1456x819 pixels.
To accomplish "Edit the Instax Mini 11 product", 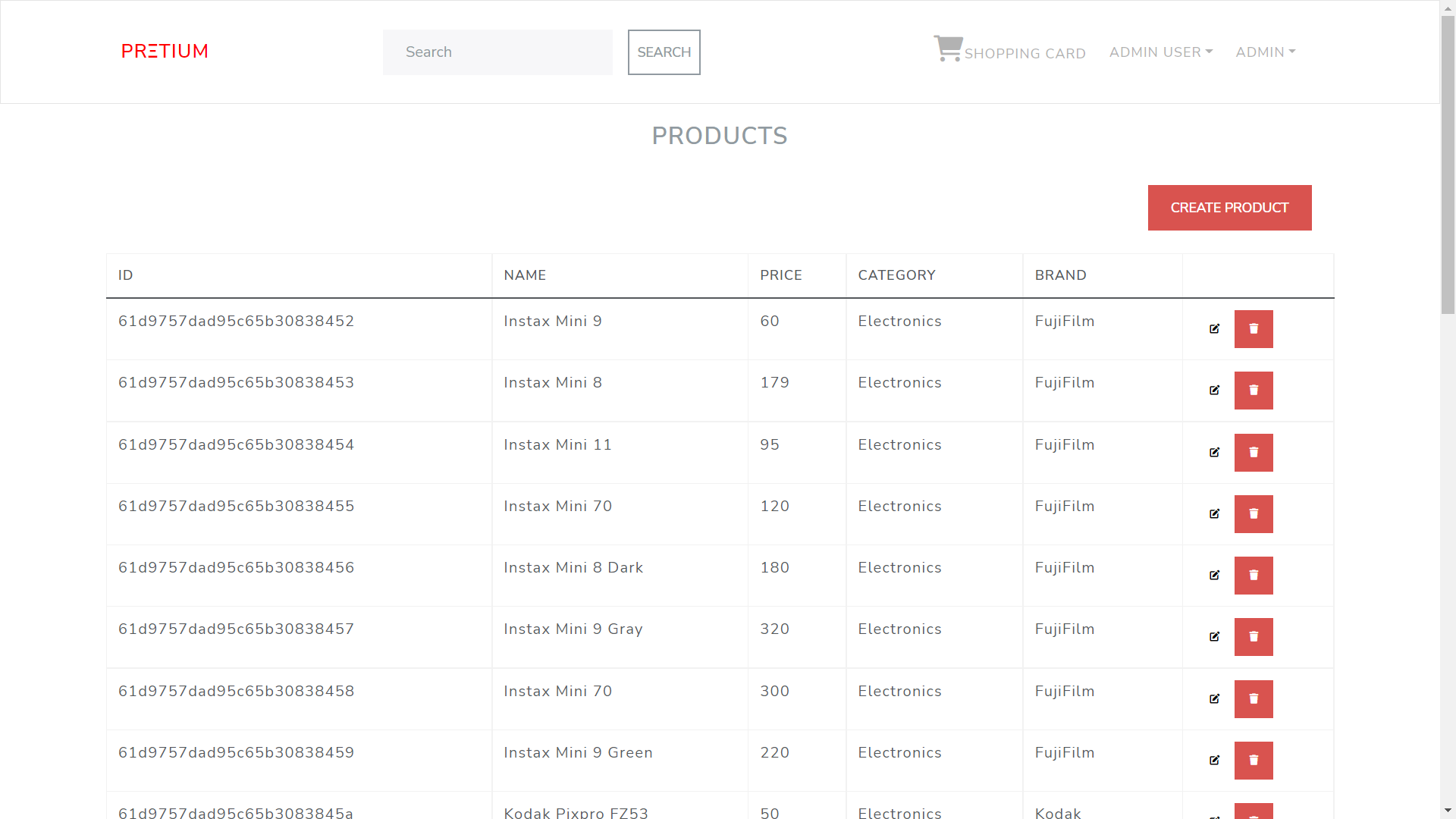I will click(1214, 452).
